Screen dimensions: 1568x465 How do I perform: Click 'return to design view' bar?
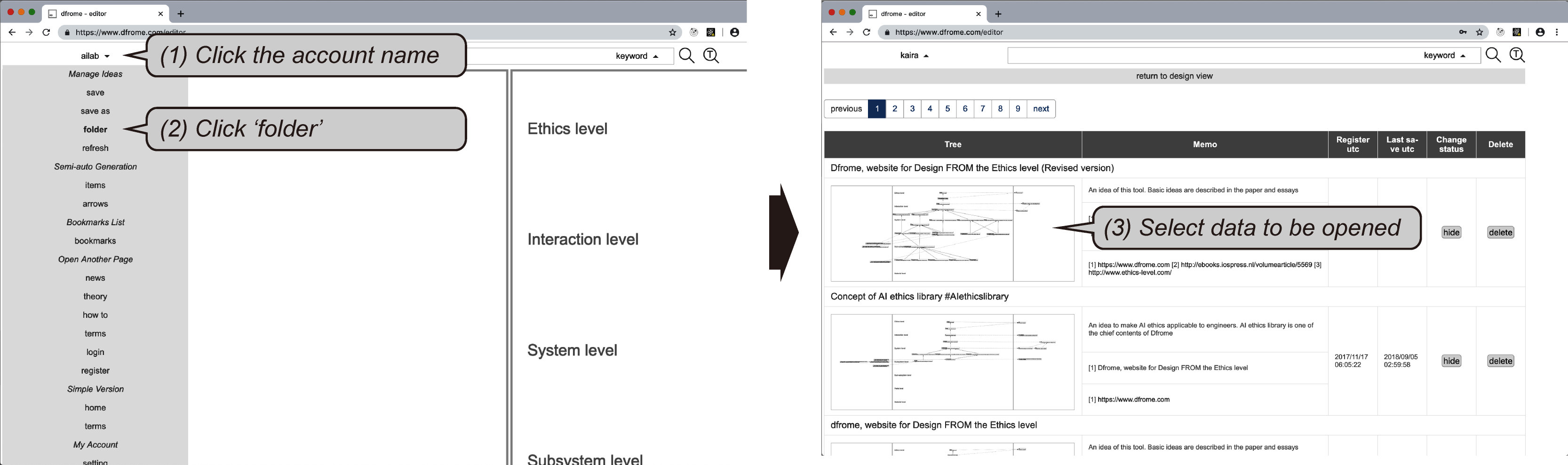coord(1174,76)
